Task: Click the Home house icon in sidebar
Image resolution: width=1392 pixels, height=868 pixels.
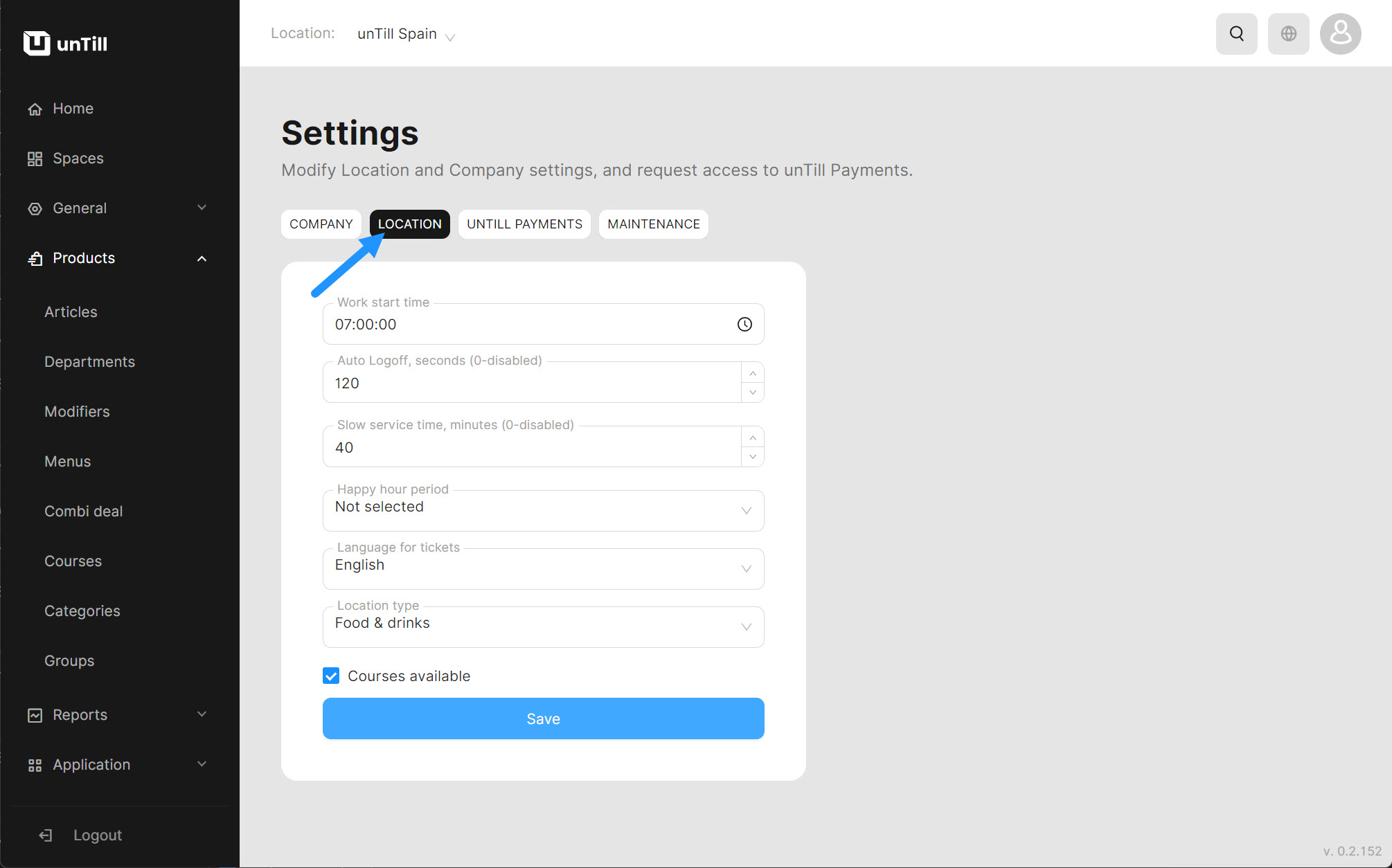Action: (35, 109)
